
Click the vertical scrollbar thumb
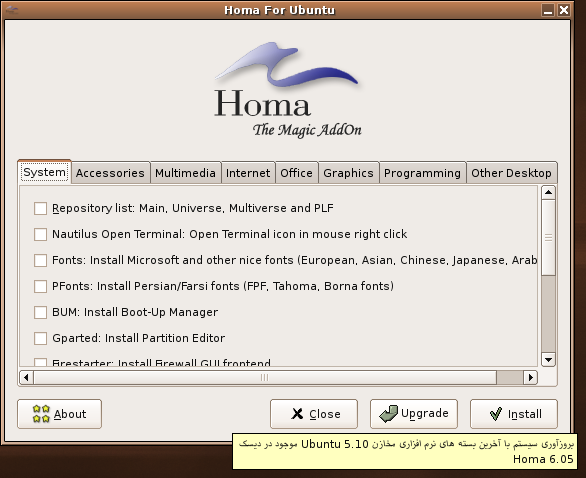point(548,238)
